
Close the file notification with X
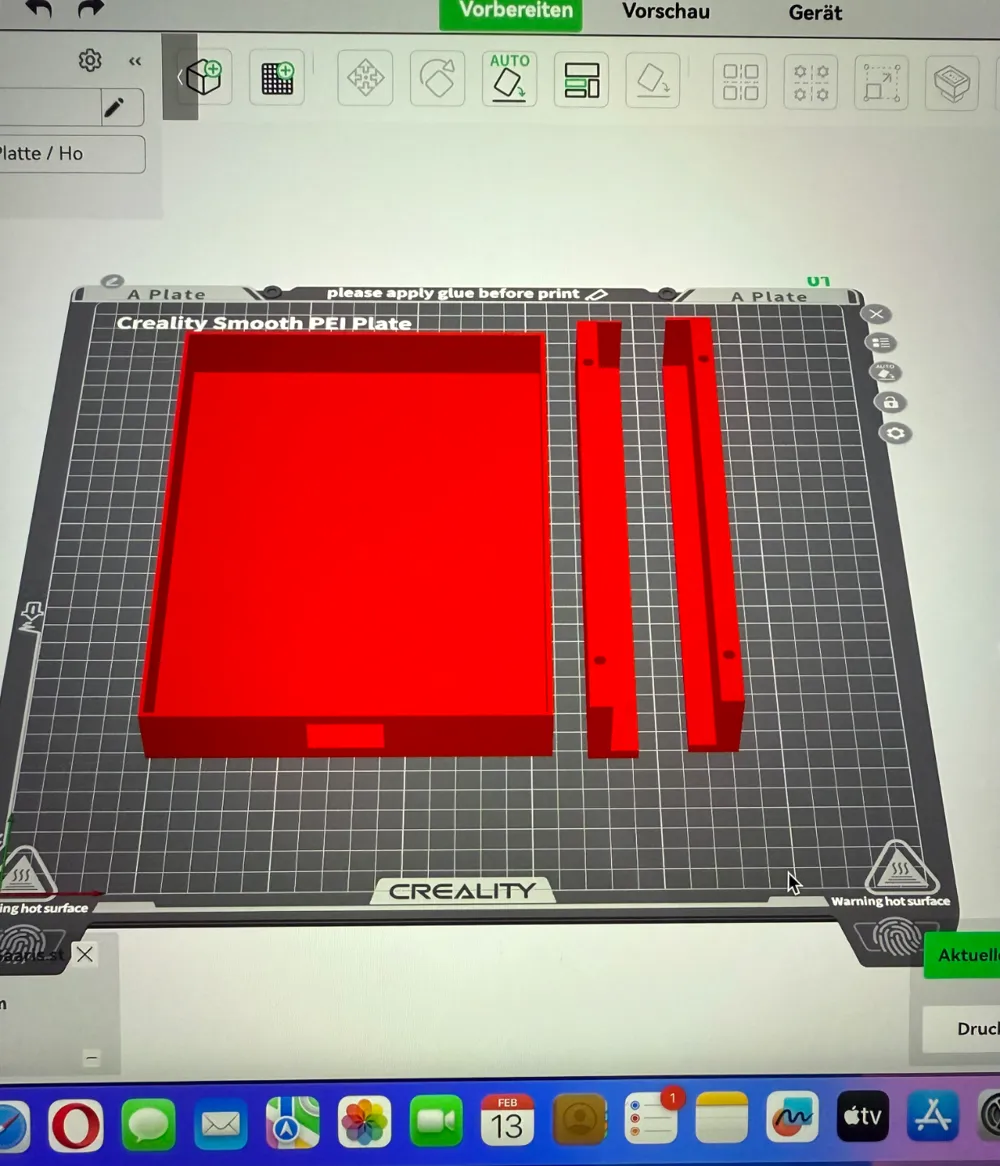coord(85,954)
